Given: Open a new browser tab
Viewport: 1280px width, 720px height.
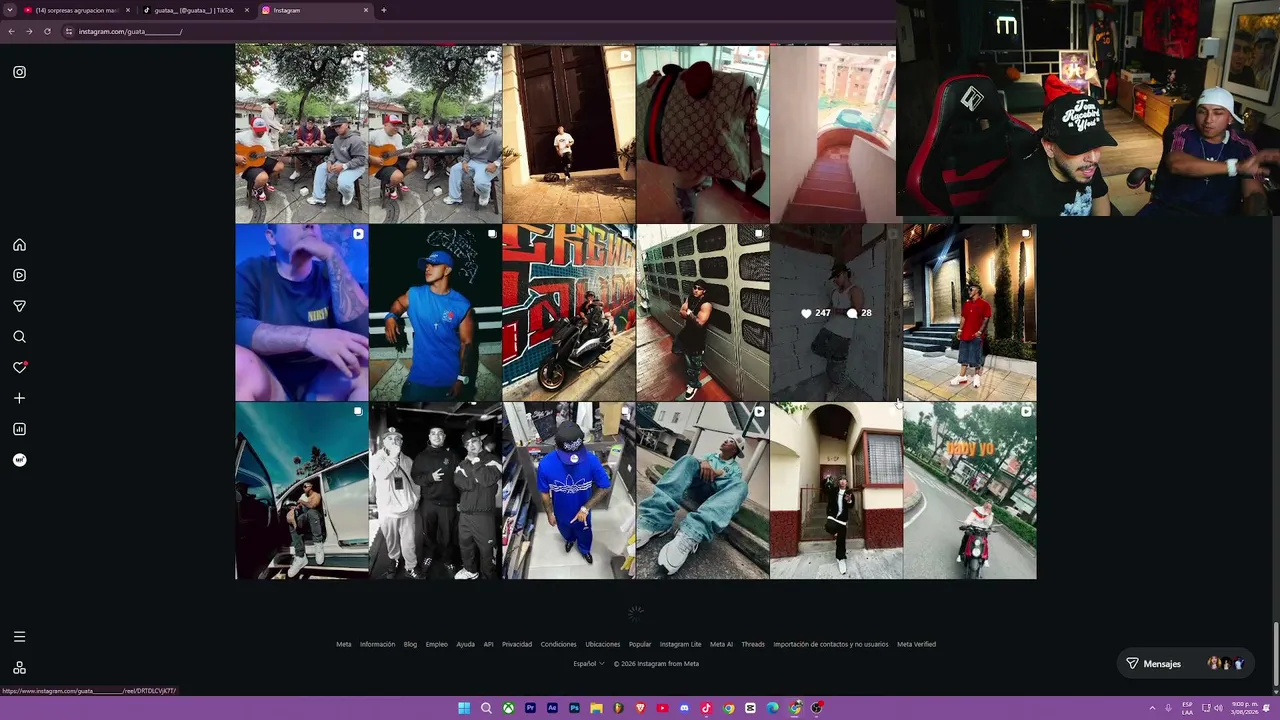Looking at the screenshot, I should 383,10.
